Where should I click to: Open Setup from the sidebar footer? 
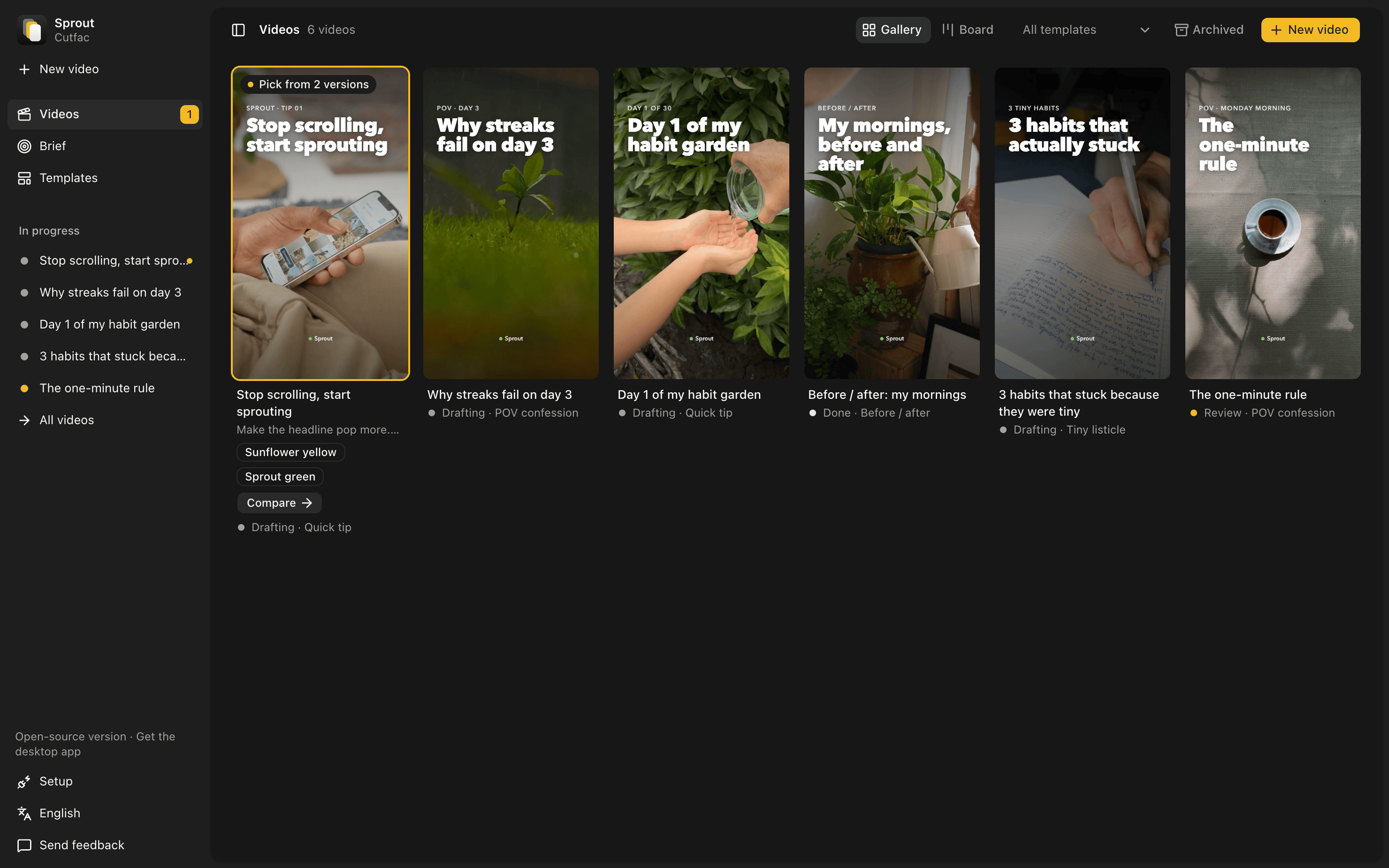click(x=105, y=781)
